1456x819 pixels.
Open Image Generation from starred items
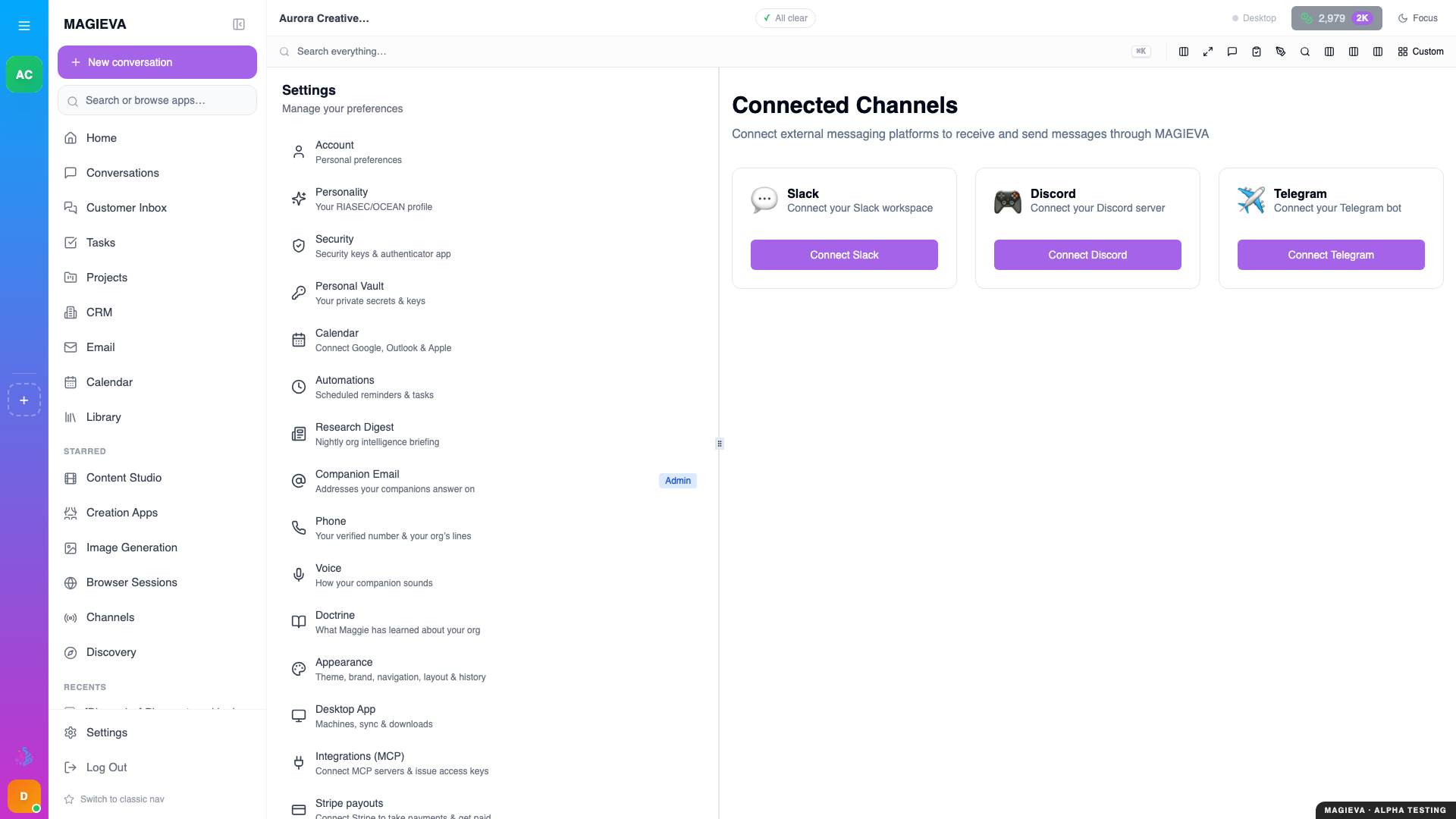point(157,548)
